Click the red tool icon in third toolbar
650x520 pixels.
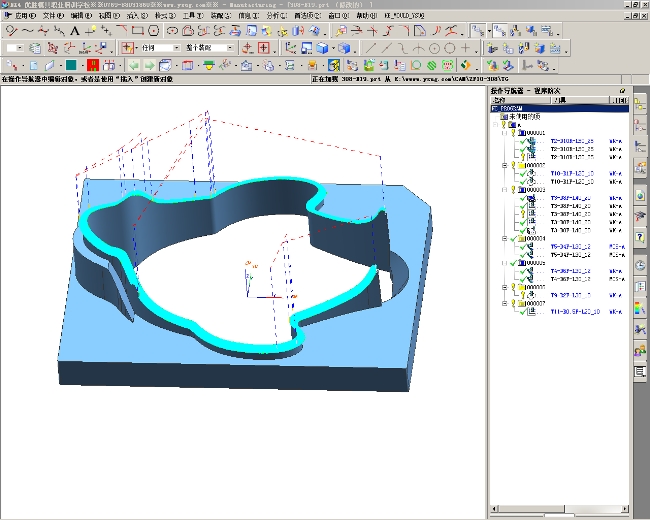pyautogui.click(x=93, y=65)
